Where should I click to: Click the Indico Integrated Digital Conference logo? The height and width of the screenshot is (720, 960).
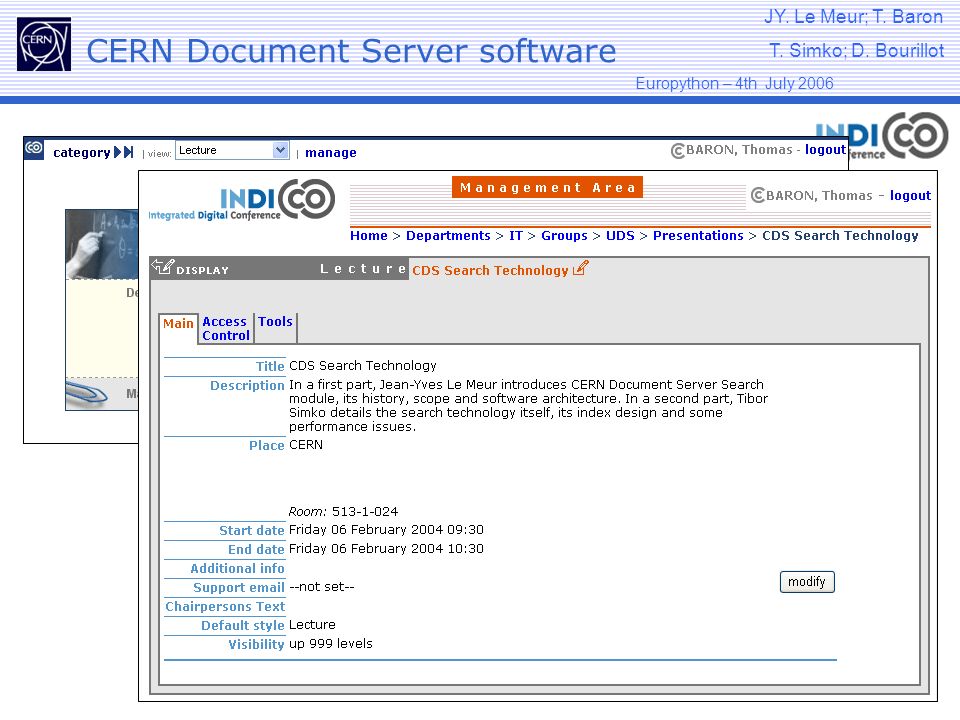point(242,200)
